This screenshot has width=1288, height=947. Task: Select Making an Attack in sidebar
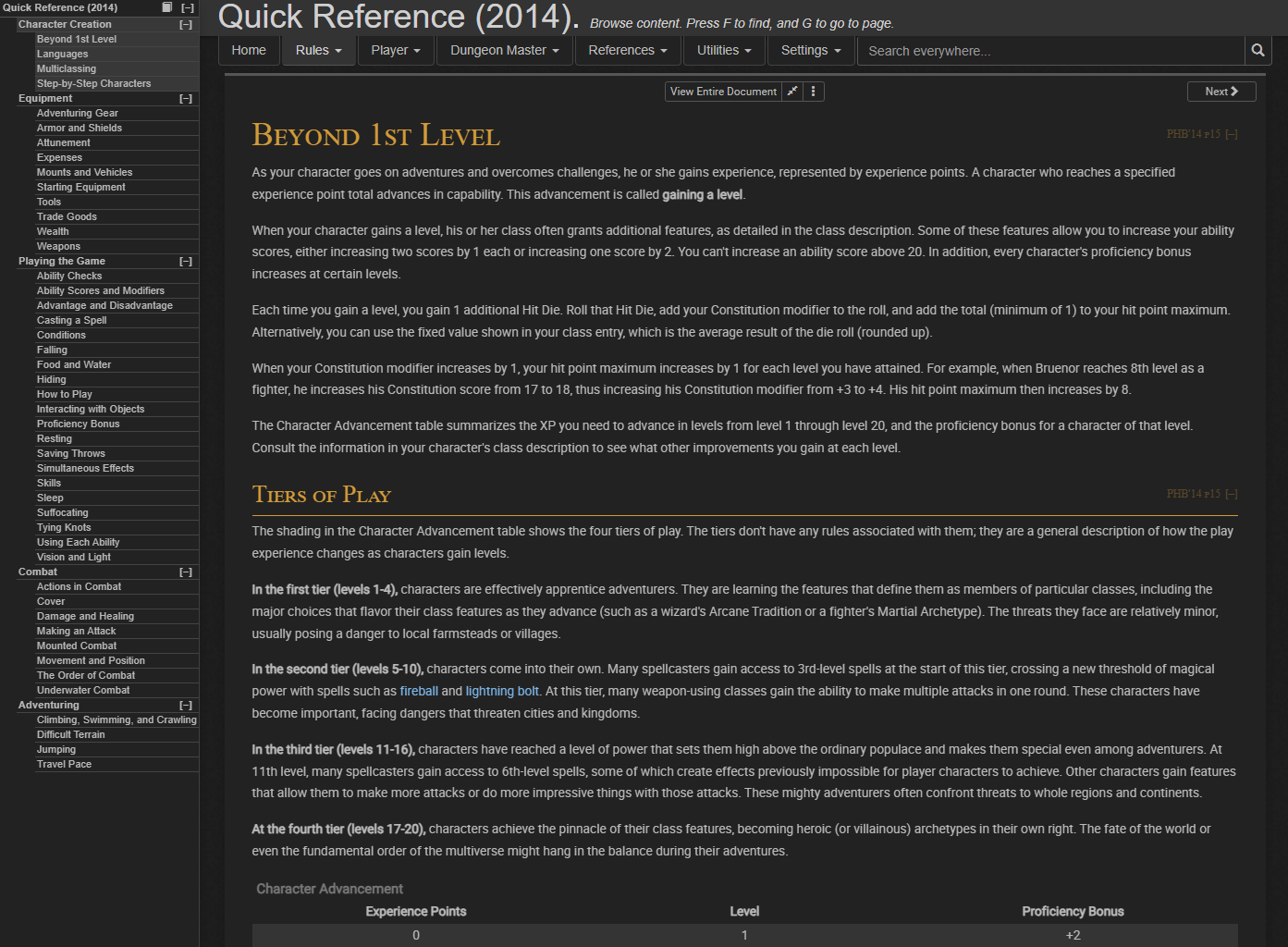pos(117,632)
